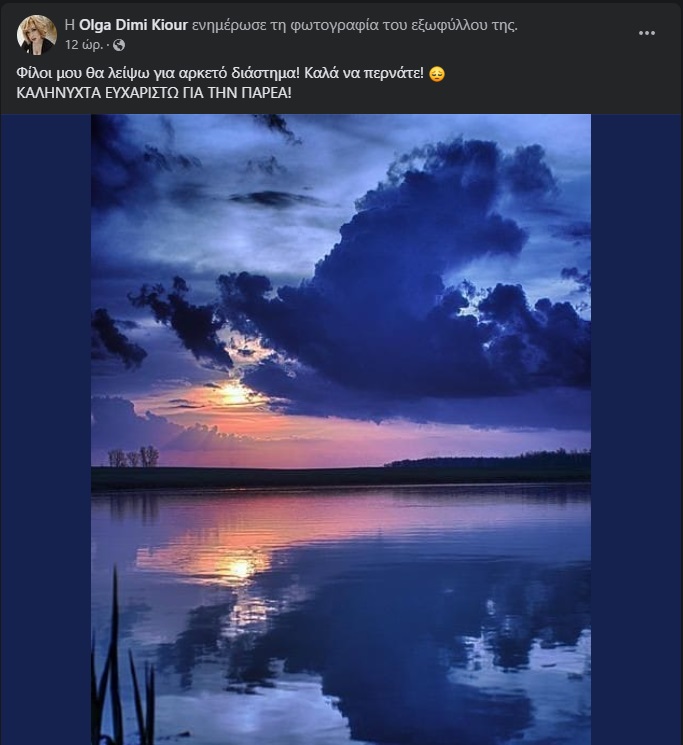Viewport: 683px width, 745px height.
Task: Open the "12 ώρ." post timestamp
Action: point(84,45)
